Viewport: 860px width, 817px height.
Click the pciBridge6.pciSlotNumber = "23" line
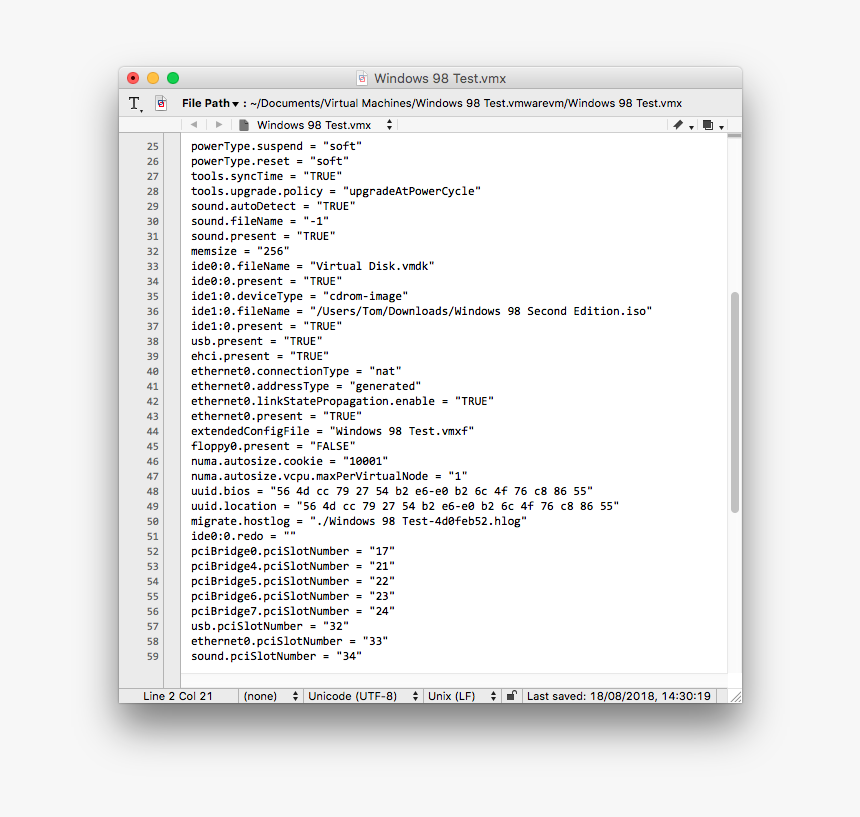pos(293,596)
